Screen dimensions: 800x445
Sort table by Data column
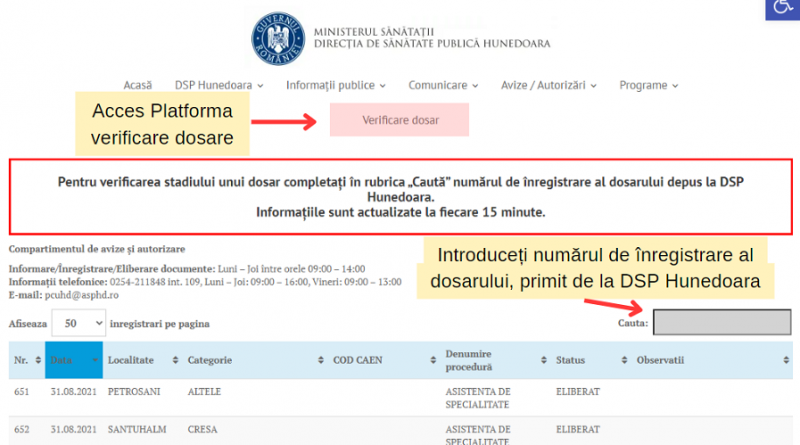pyautogui.click(x=94, y=360)
